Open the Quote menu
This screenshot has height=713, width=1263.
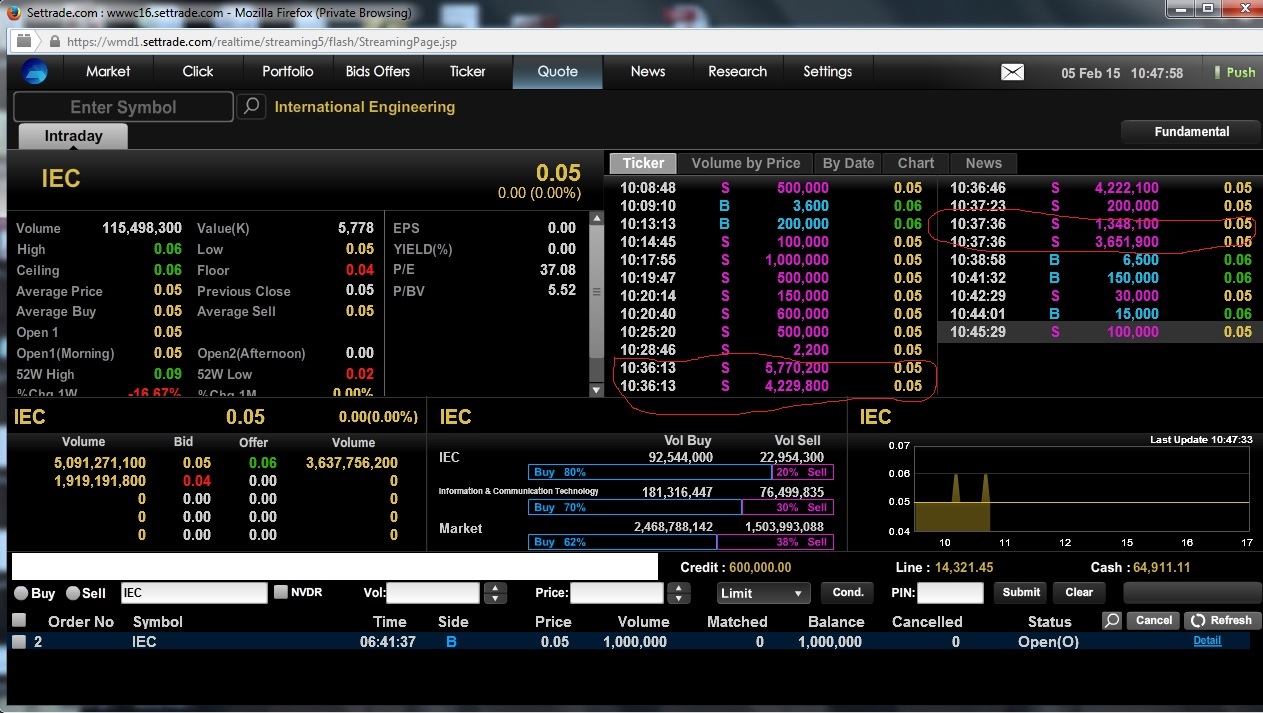pyautogui.click(x=558, y=72)
